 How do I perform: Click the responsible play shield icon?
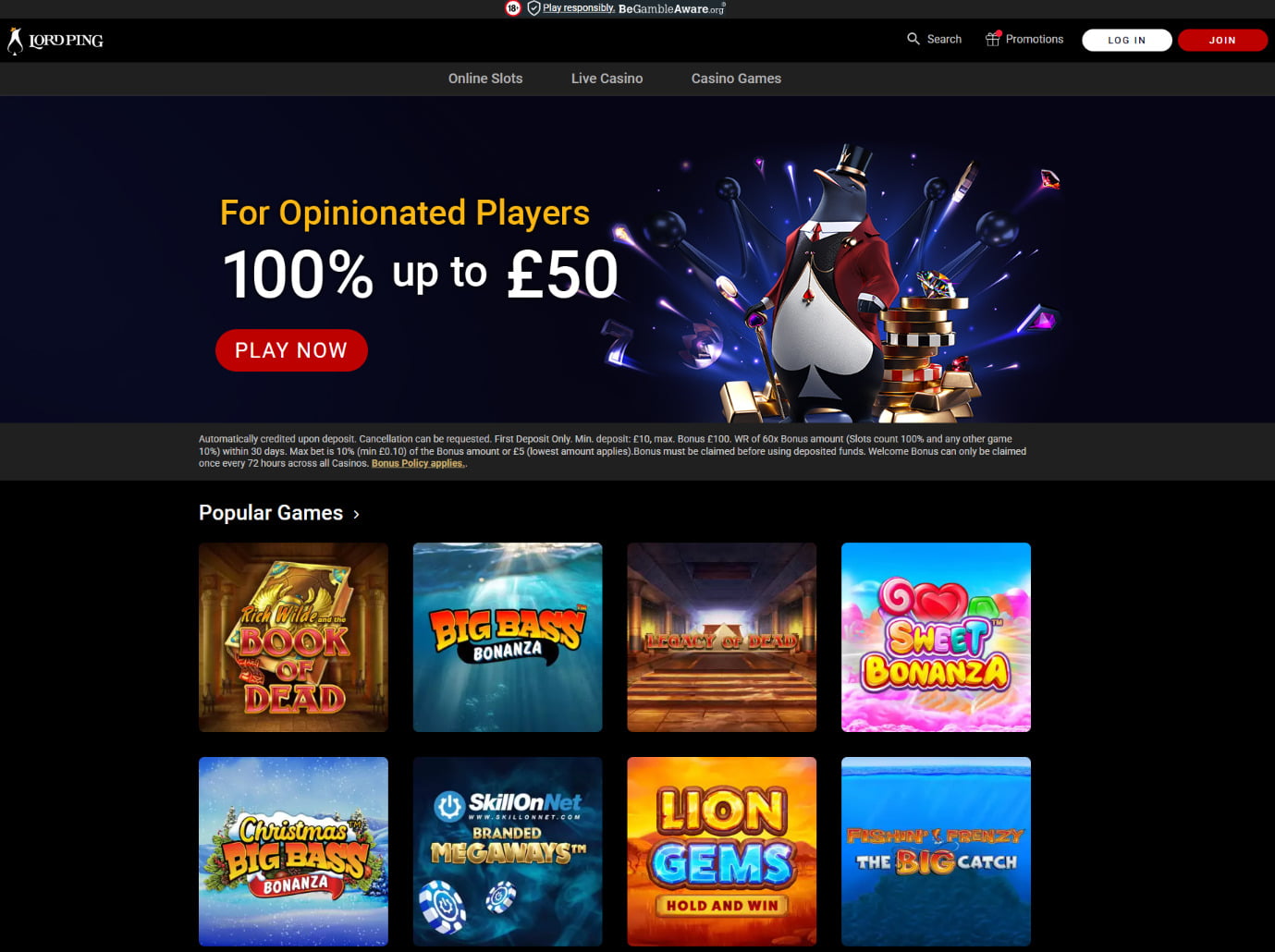533,8
